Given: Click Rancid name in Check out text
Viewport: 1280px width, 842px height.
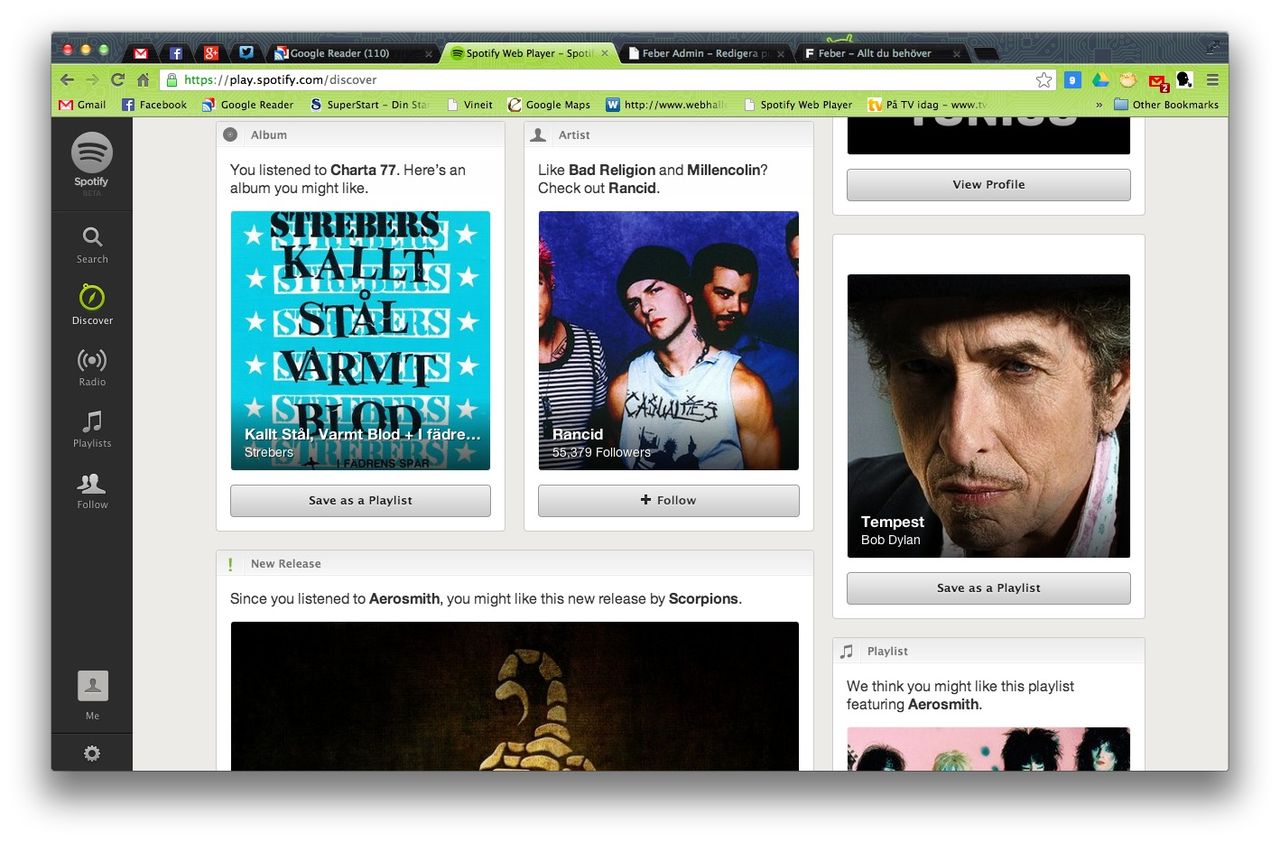Looking at the screenshot, I should click(632, 188).
